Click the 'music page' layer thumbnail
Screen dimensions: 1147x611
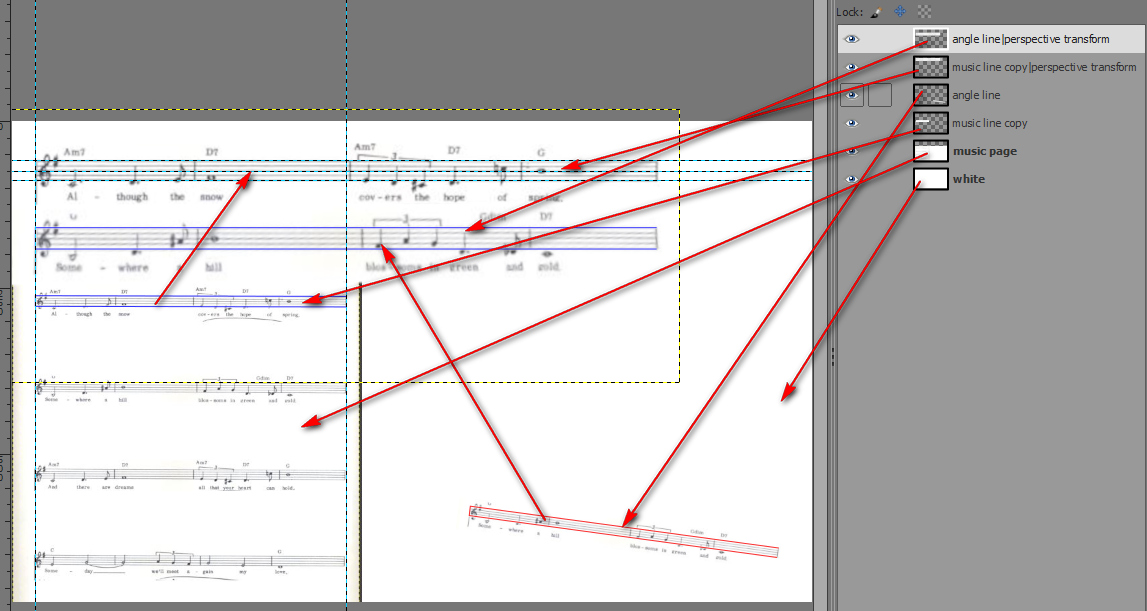[930, 151]
